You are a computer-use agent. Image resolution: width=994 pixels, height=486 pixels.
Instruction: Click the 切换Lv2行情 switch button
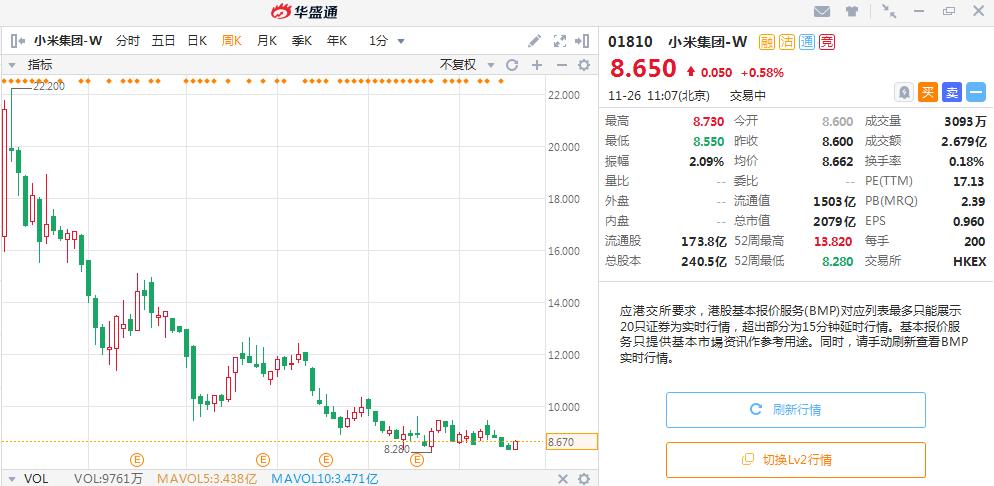(796, 460)
